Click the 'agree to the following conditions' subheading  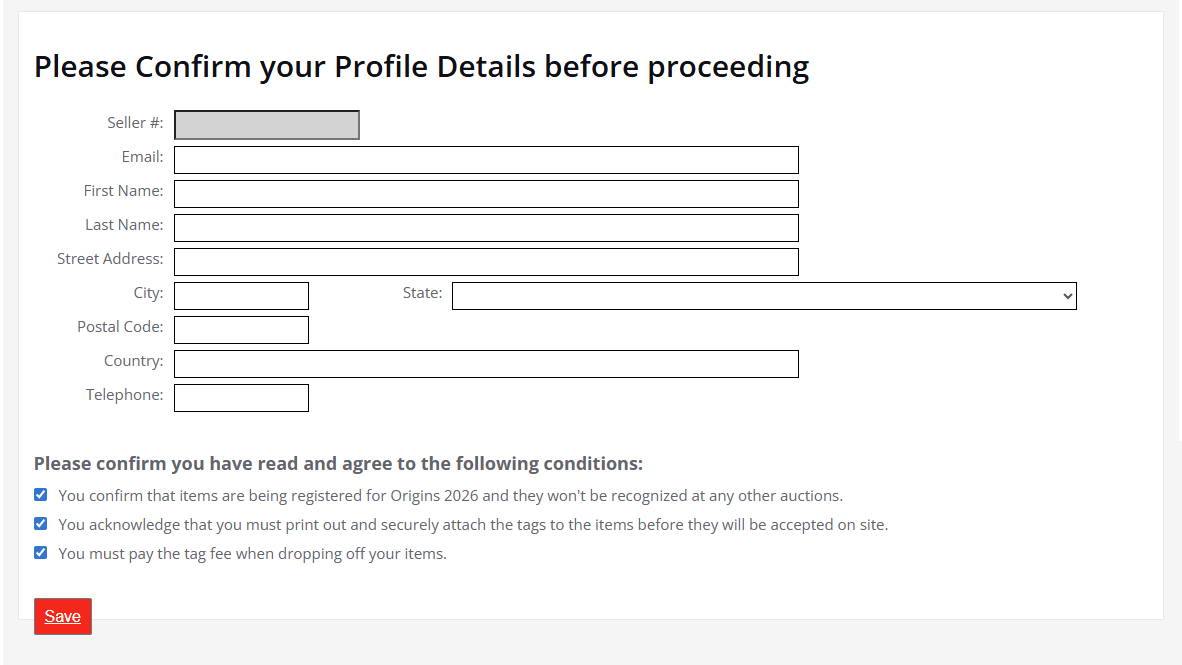[x=338, y=464]
